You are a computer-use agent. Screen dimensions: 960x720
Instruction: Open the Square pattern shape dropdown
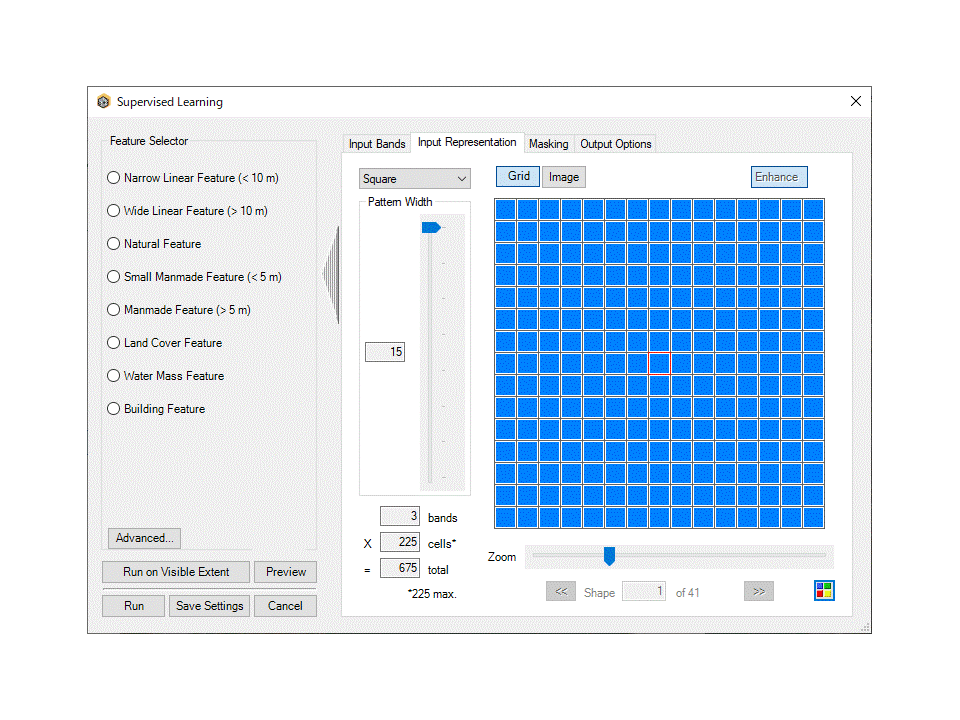(x=415, y=179)
